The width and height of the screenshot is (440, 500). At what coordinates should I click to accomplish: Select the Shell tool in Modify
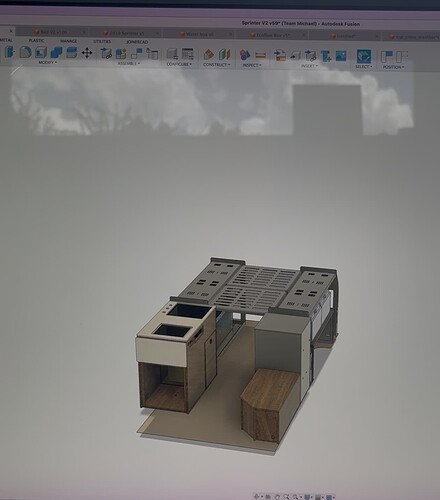point(41,53)
